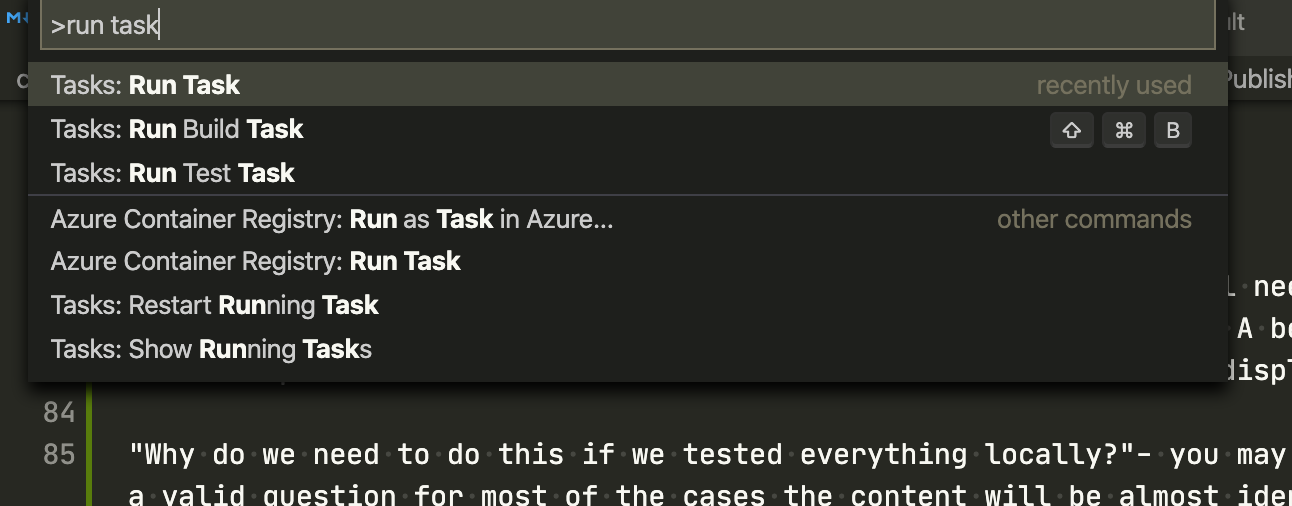The width and height of the screenshot is (1292, 506).
Task: Click the 'other commands' group label
Action: pos(1094,220)
